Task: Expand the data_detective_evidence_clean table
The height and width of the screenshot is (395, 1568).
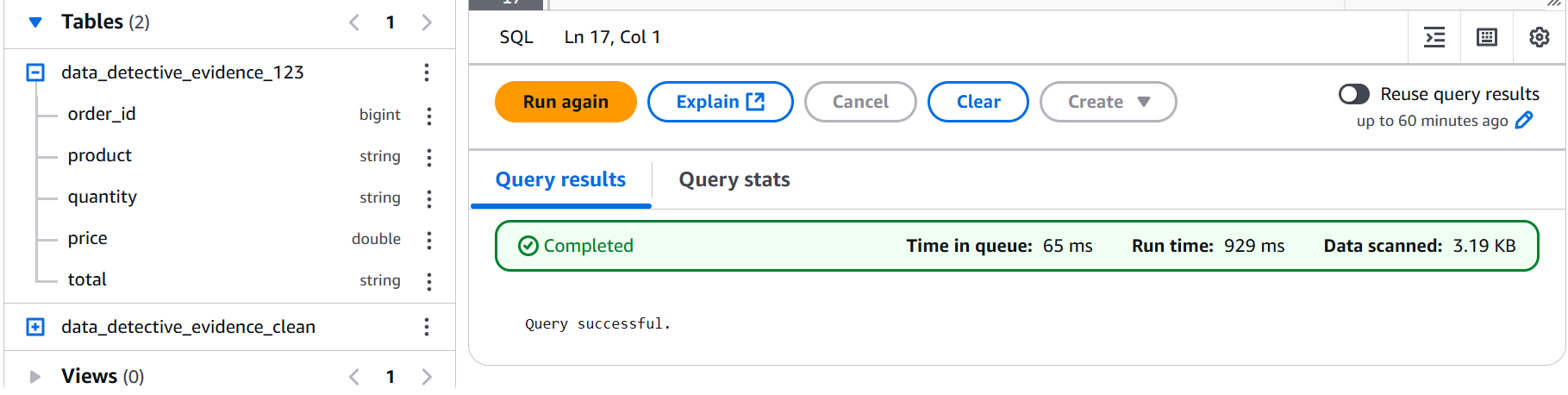Action: click(x=35, y=327)
